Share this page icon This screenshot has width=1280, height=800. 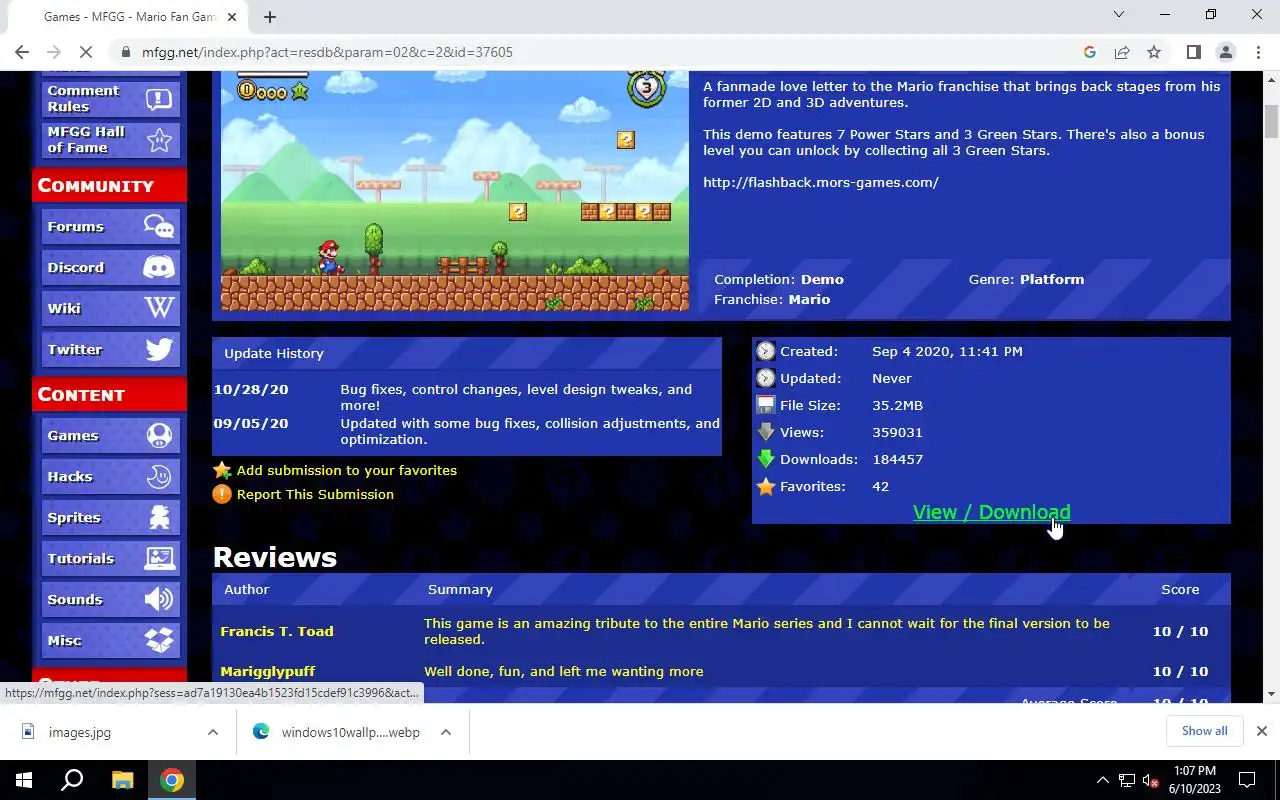tap(1122, 52)
